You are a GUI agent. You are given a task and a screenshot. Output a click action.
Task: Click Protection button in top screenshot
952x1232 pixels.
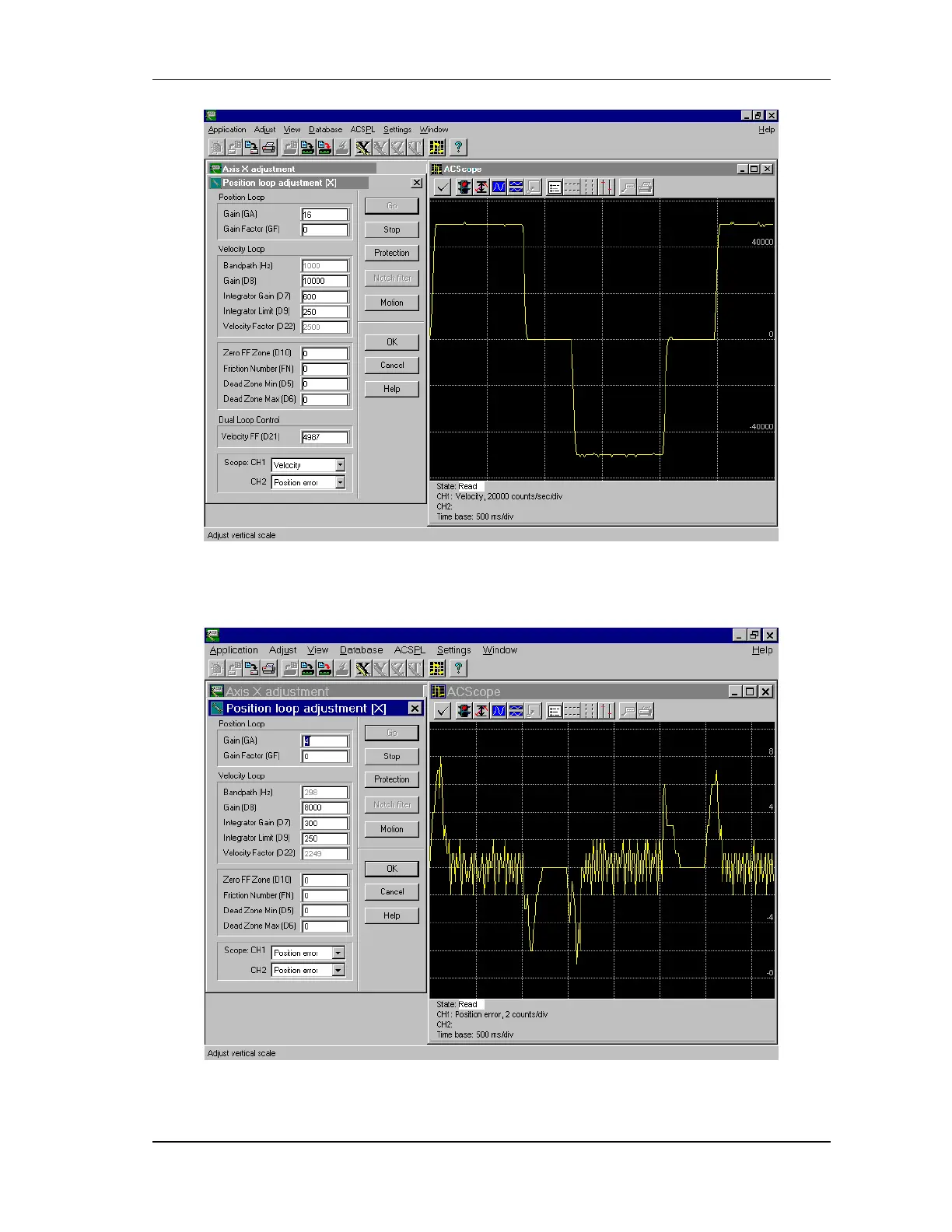click(392, 253)
